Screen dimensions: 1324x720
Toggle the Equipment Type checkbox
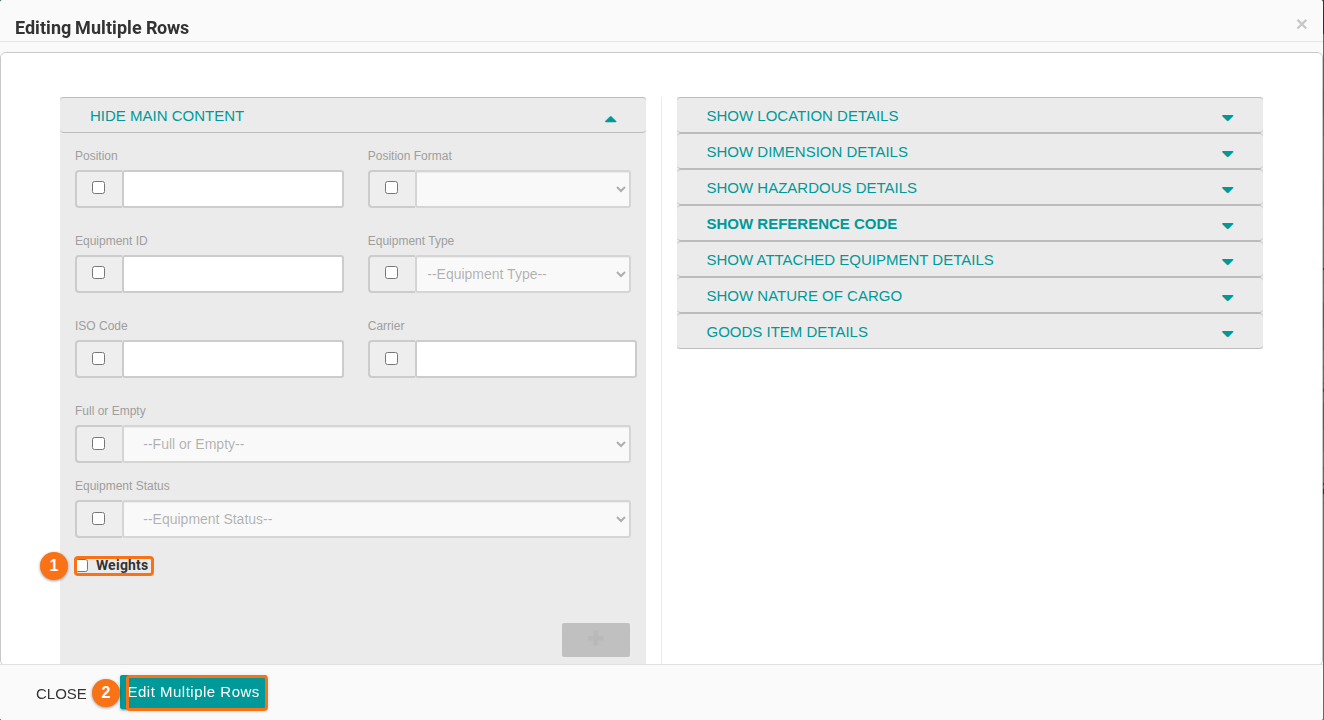[391, 273]
